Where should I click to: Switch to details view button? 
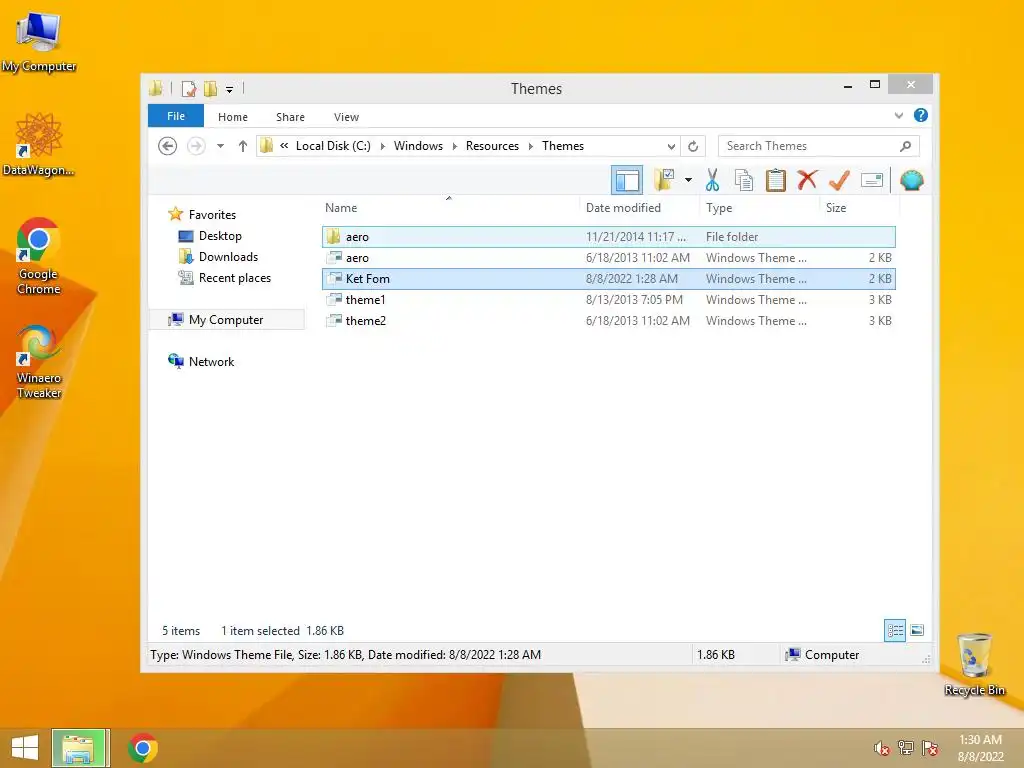click(x=895, y=630)
